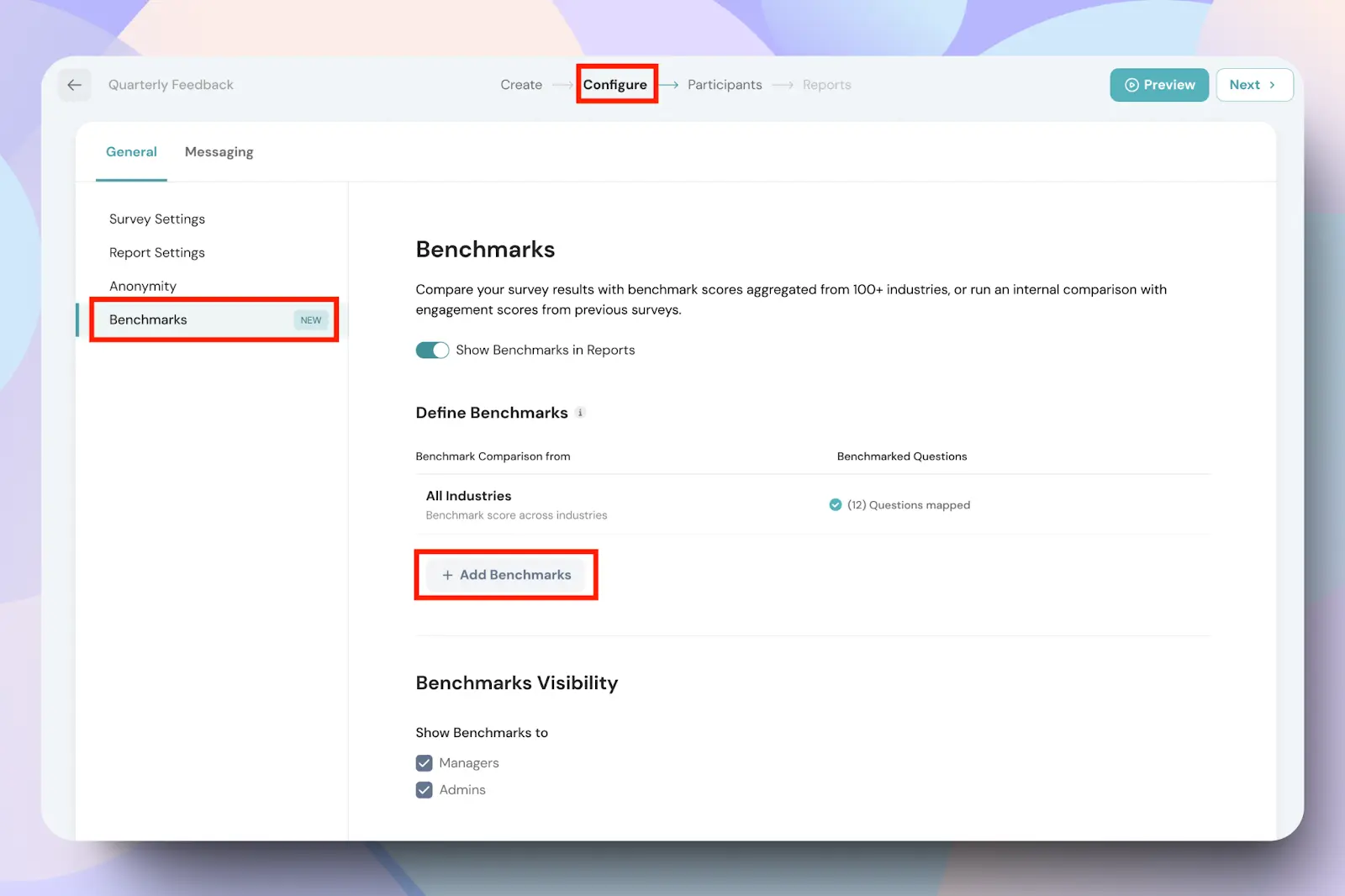Viewport: 1345px width, 896px height.
Task: Click the NEW badge on Benchmarks
Action: (x=310, y=320)
